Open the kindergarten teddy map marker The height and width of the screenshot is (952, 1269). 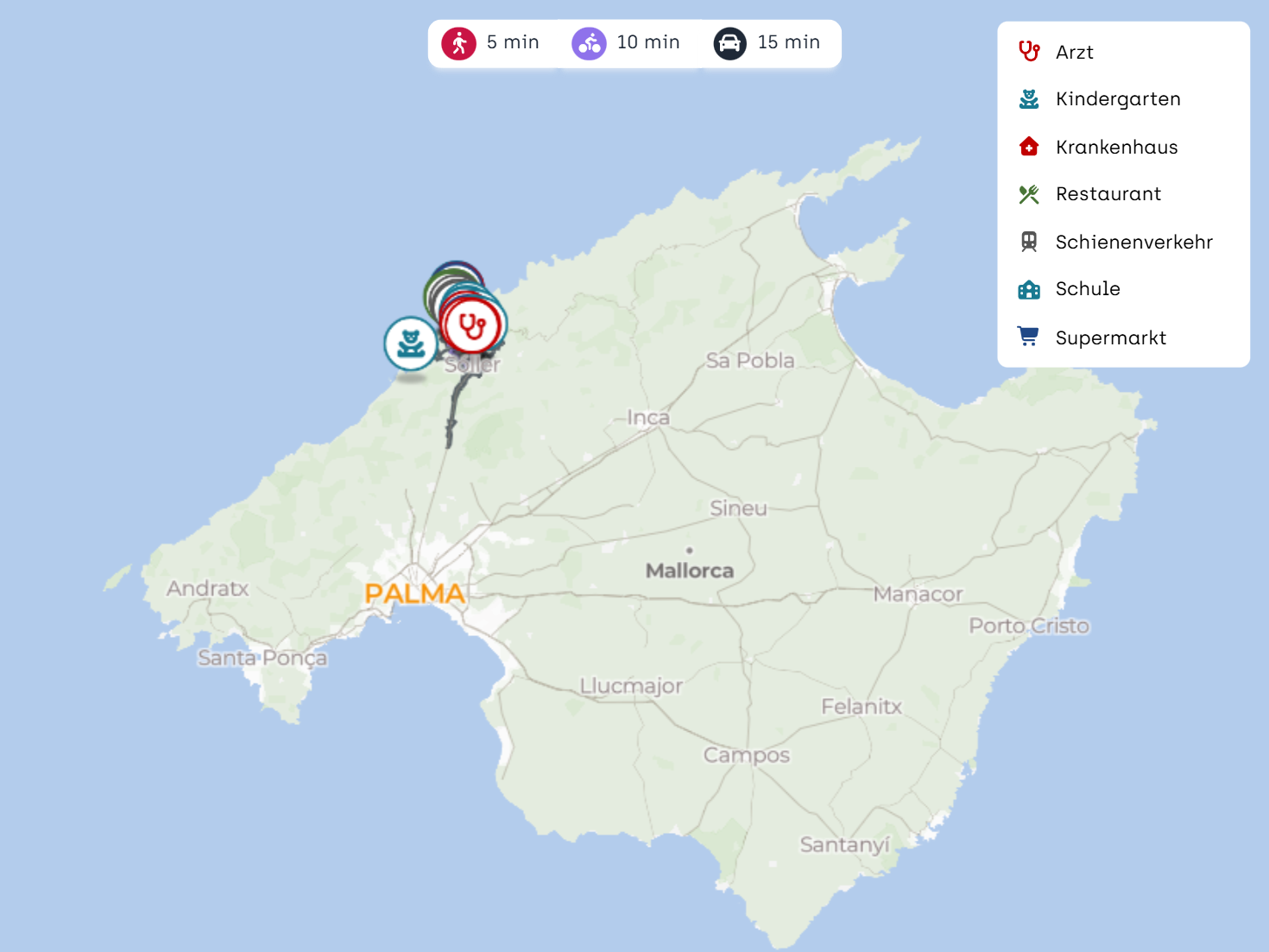(x=411, y=344)
